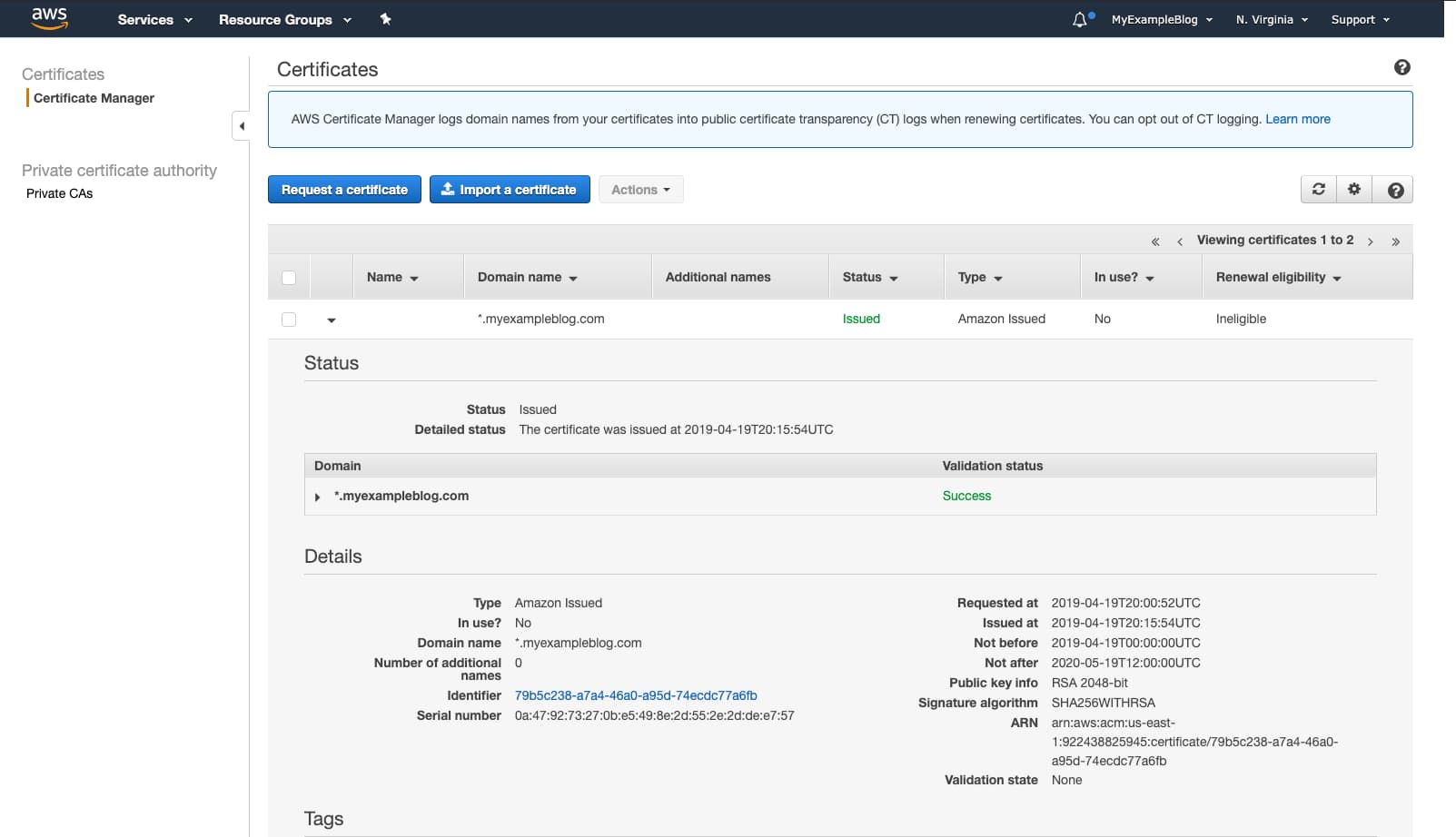Open the MyExampleBlog account menu
This screenshot has width=1456, height=837.
(x=1162, y=19)
